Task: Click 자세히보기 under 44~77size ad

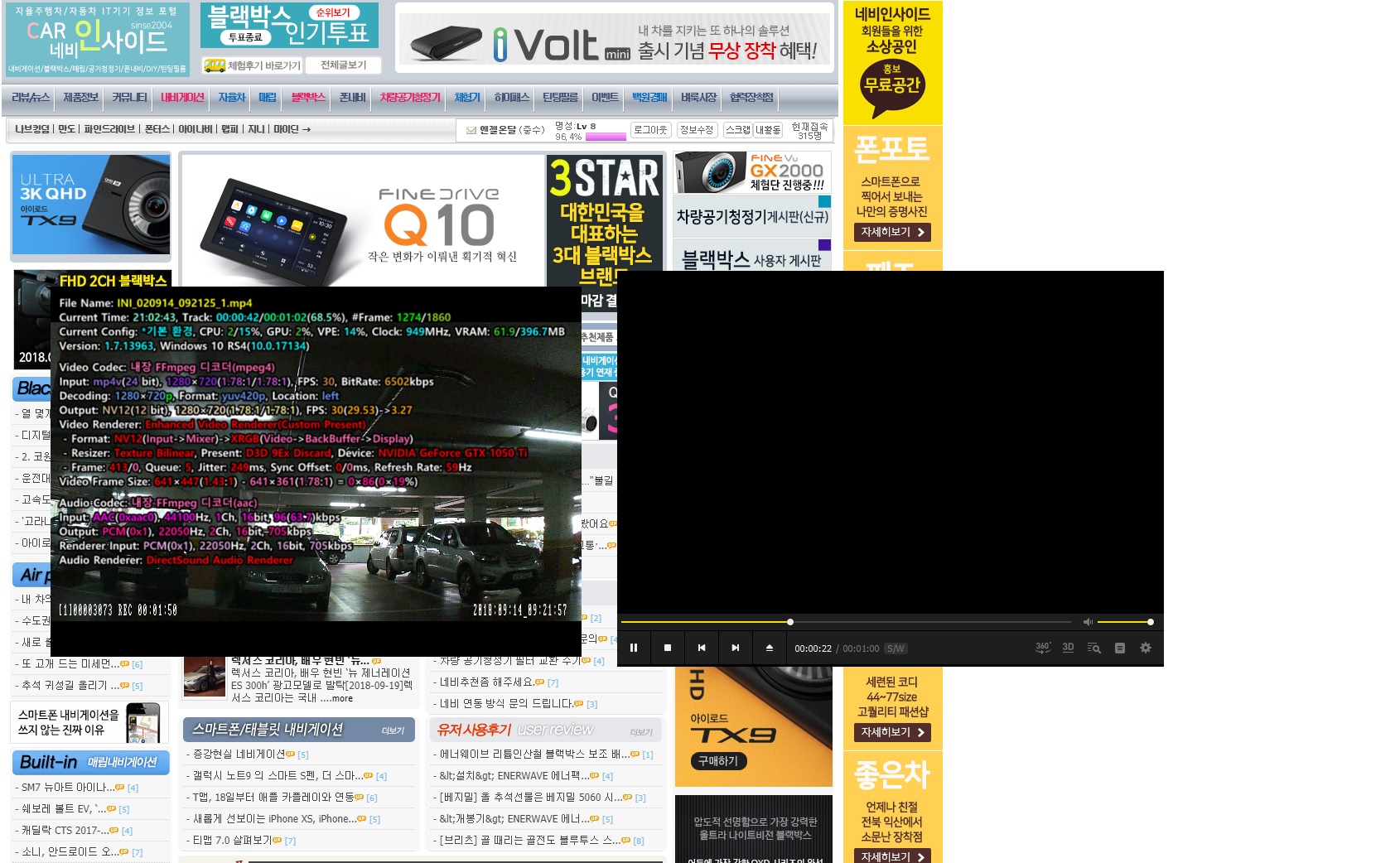Action: coord(892,733)
